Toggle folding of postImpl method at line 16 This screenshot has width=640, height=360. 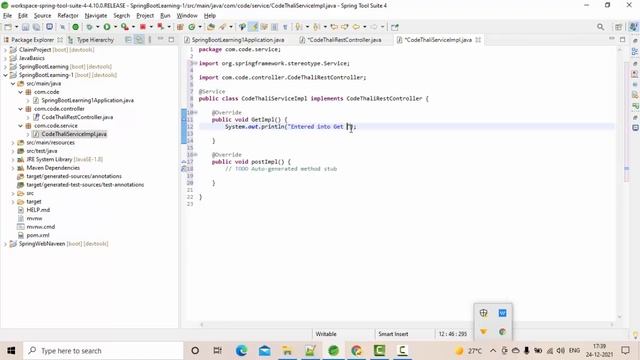pos(196,155)
